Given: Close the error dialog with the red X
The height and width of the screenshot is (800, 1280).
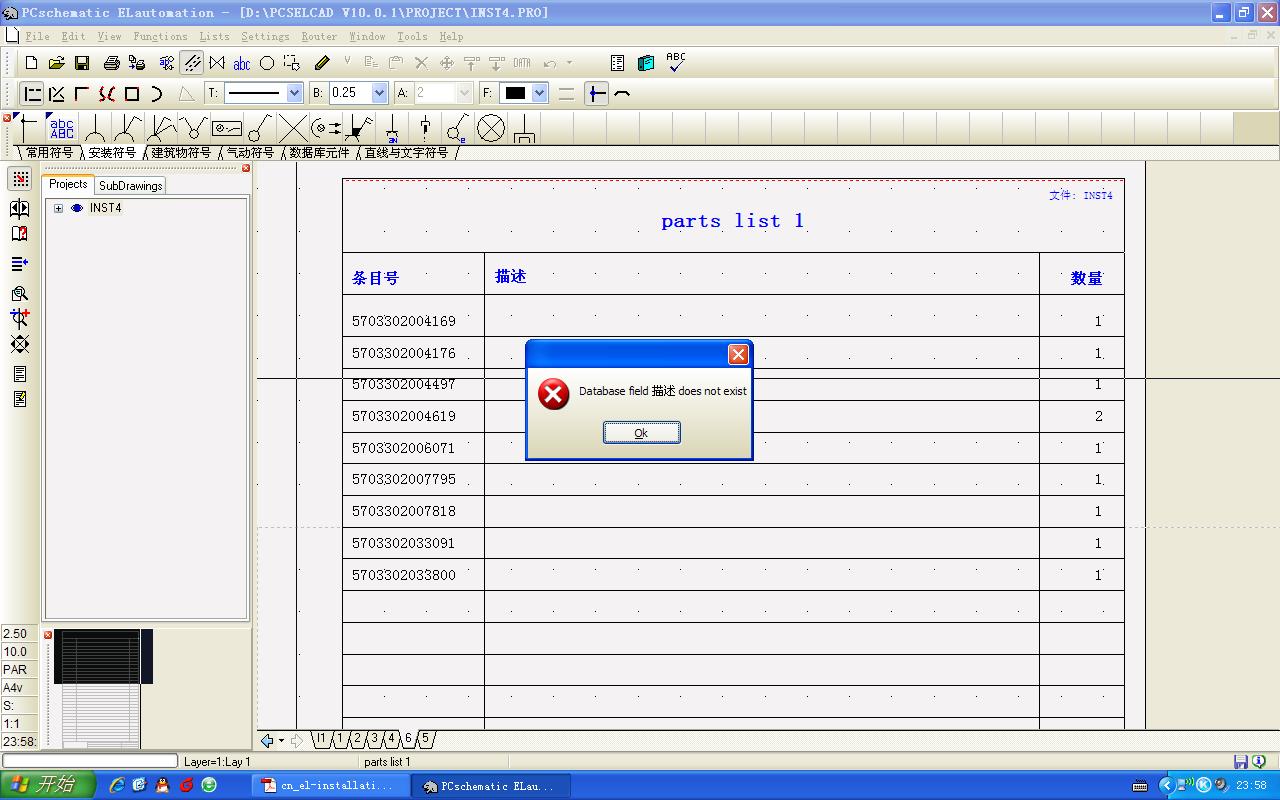Looking at the screenshot, I should pyautogui.click(x=738, y=354).
